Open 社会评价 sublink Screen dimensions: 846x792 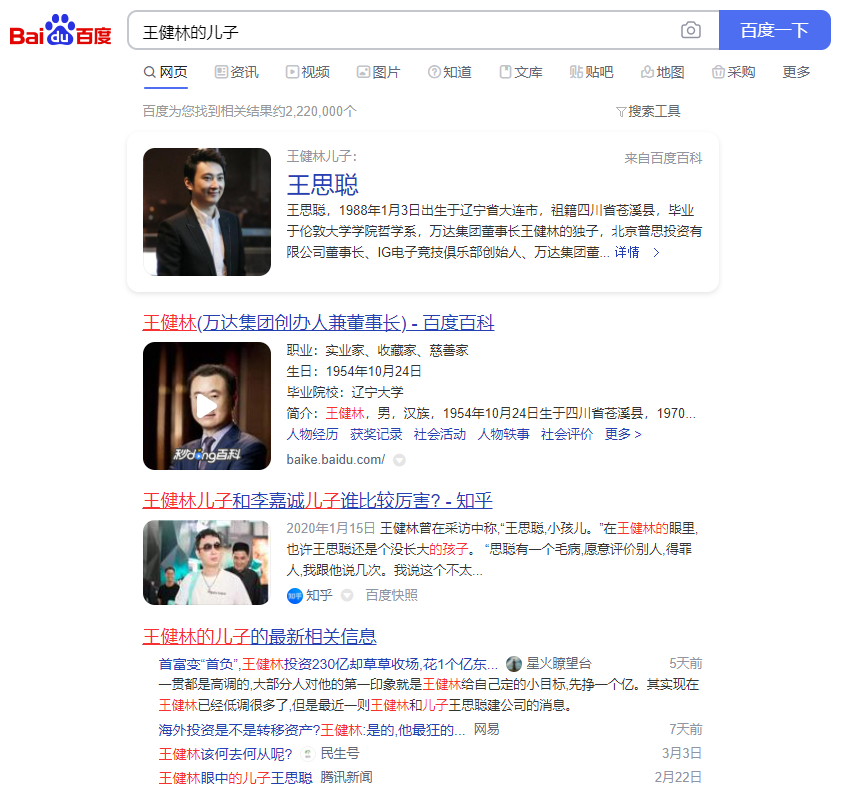(x=567, y=434)
